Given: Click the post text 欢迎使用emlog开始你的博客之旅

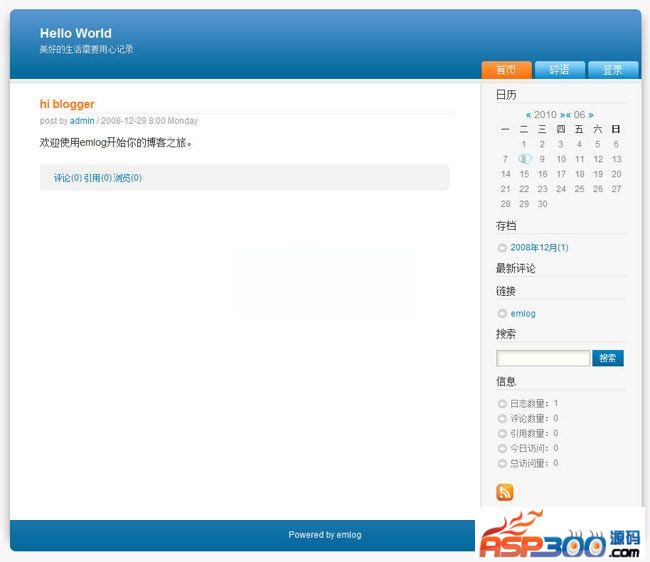Looking at the screenshot, I should pos(116,143).
